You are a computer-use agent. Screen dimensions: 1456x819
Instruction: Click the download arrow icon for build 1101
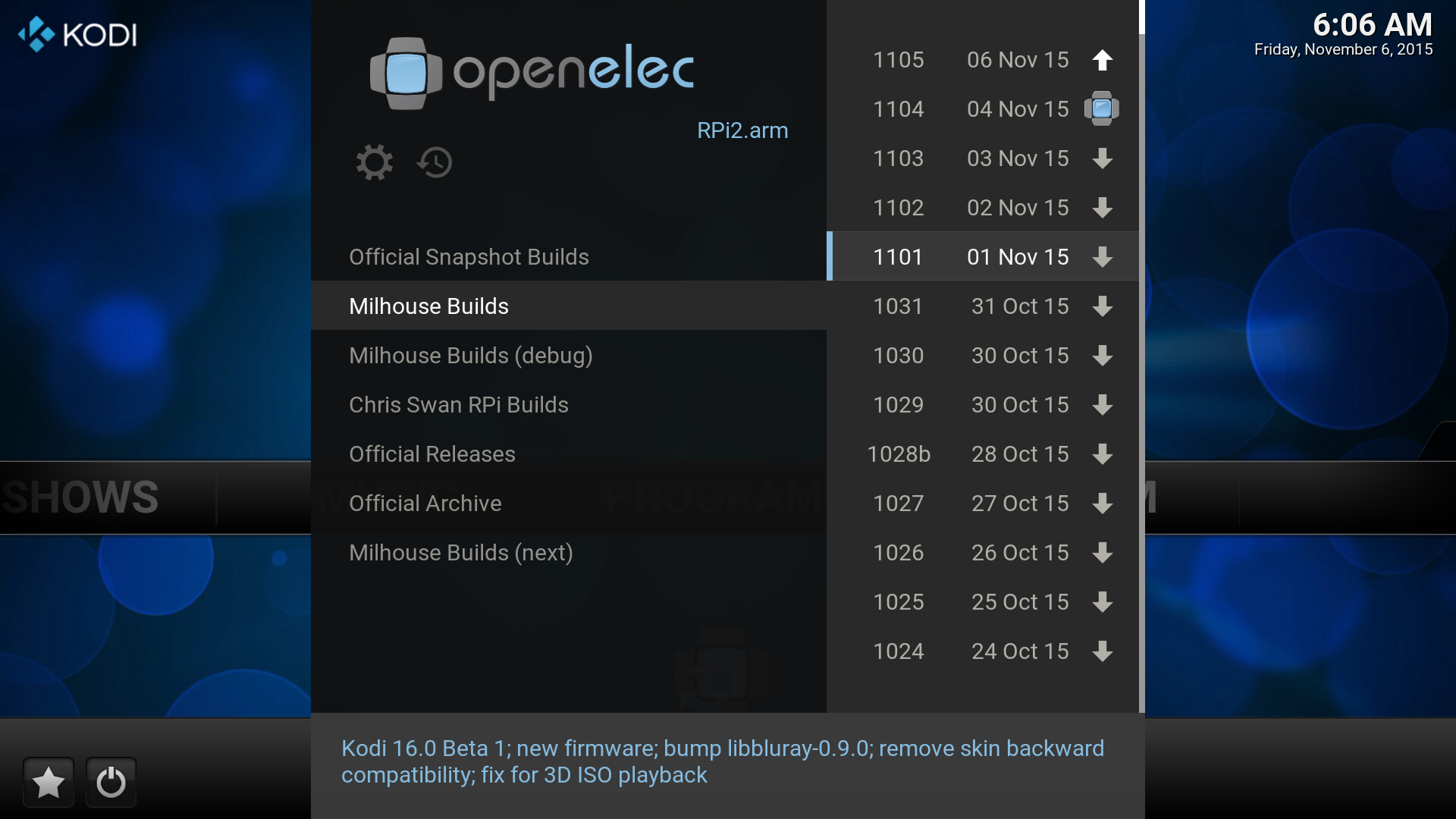click(1101, 257)
